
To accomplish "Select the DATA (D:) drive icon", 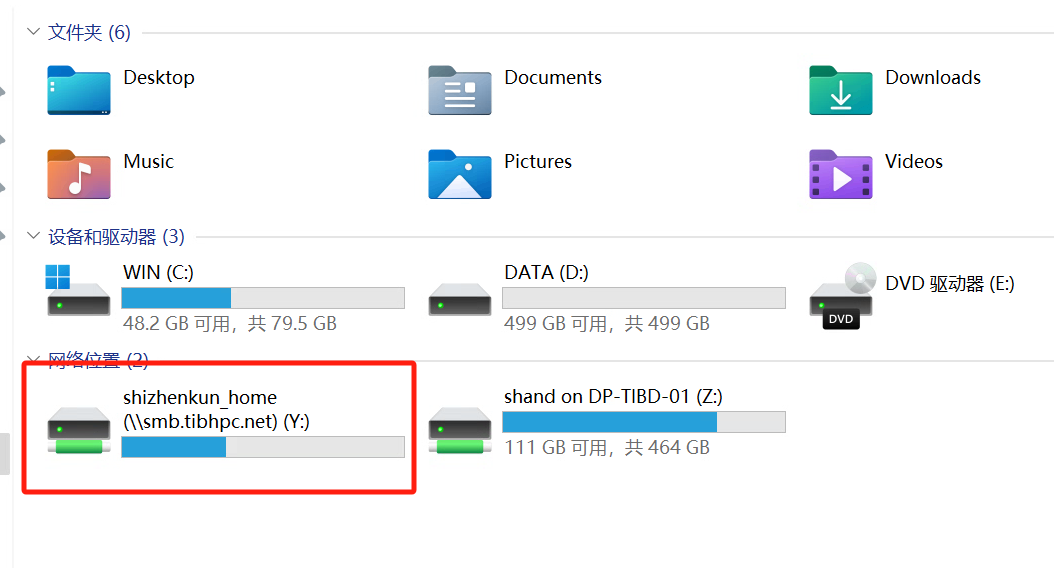I will pos(460,299).
